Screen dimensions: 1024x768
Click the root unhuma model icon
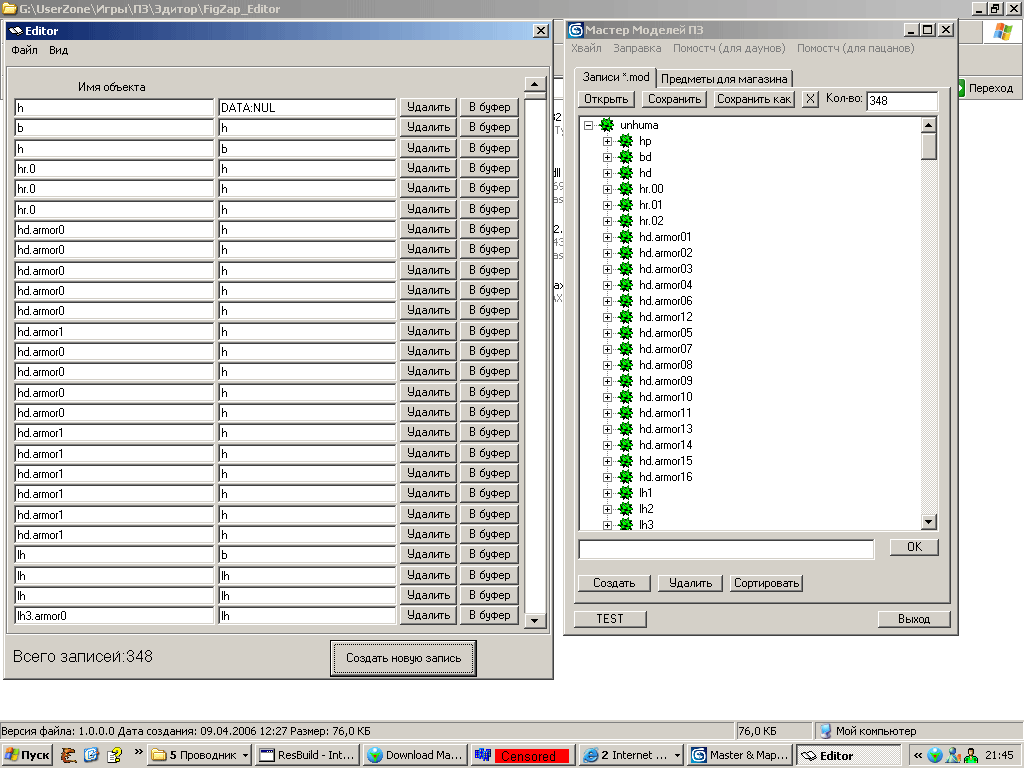[607, 125]
